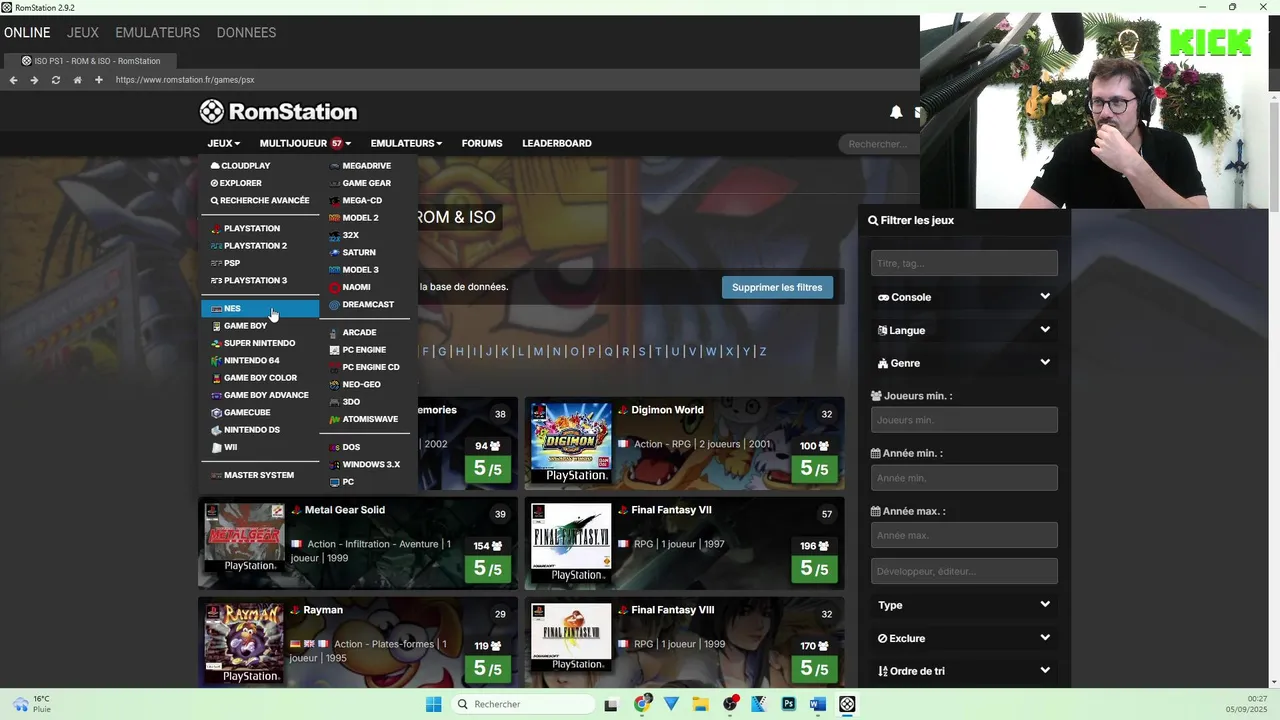Viewport: 1280px width, 720px height.
Task: Click the RomStation taskbar icon
Action: click(847, 704)
